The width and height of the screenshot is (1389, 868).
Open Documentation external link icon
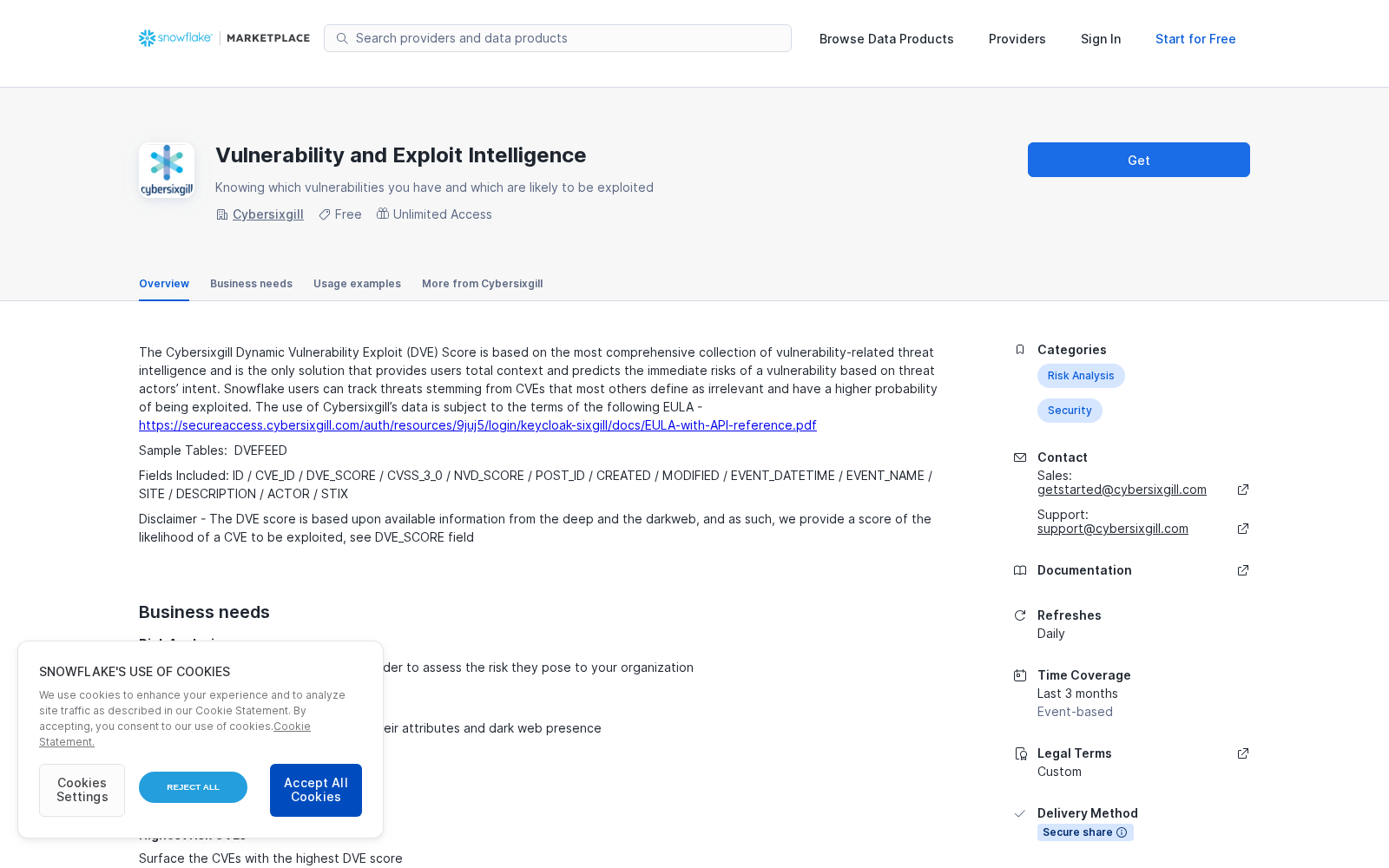tap(1243, 570)
